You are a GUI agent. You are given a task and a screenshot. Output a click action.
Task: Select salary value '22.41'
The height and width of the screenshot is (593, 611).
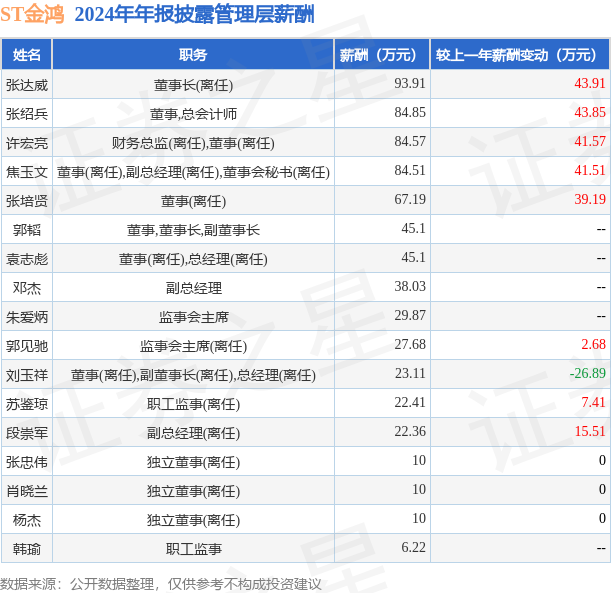(410, 402)
